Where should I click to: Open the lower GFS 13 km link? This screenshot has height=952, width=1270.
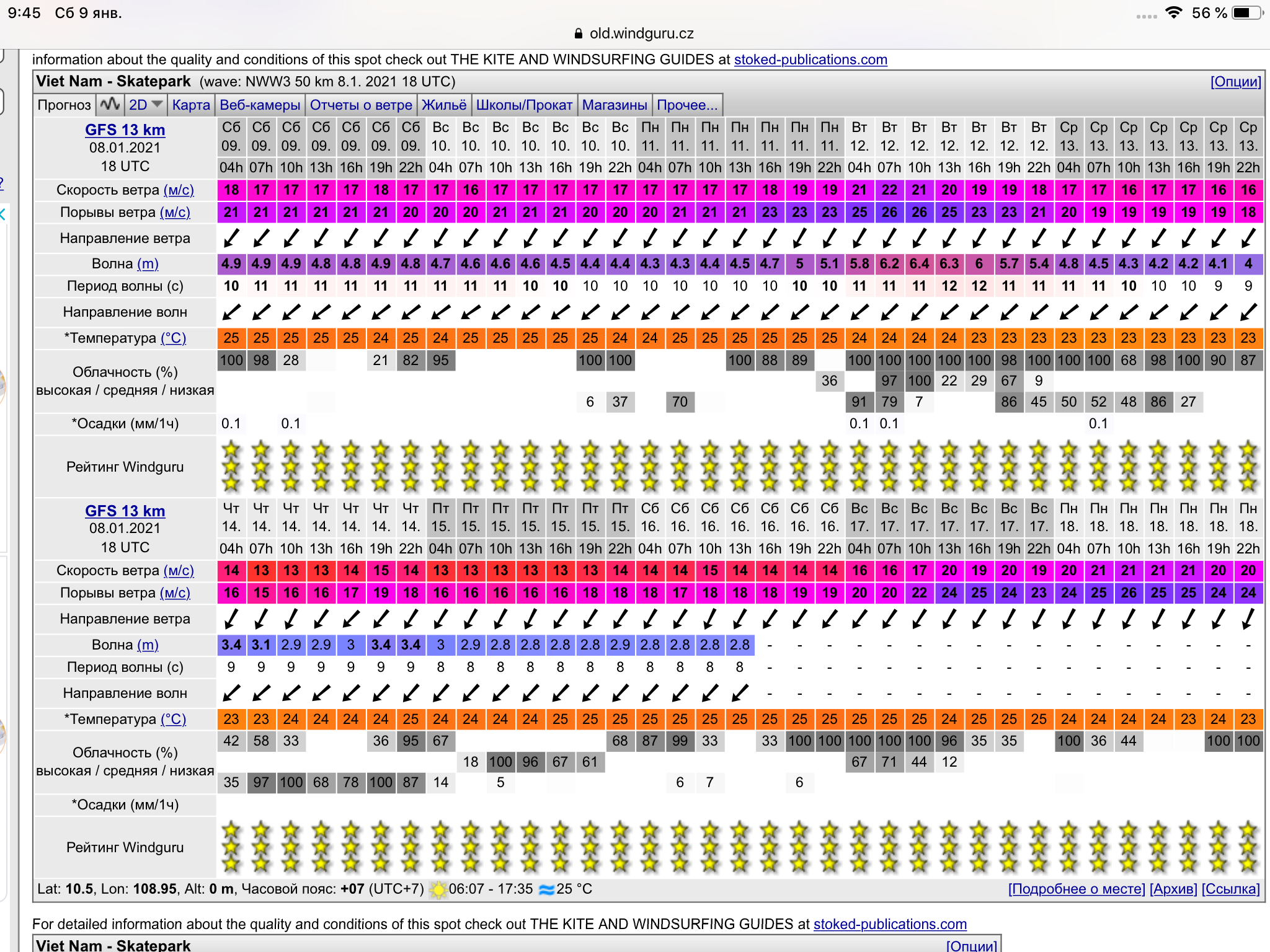coord(125,511)
